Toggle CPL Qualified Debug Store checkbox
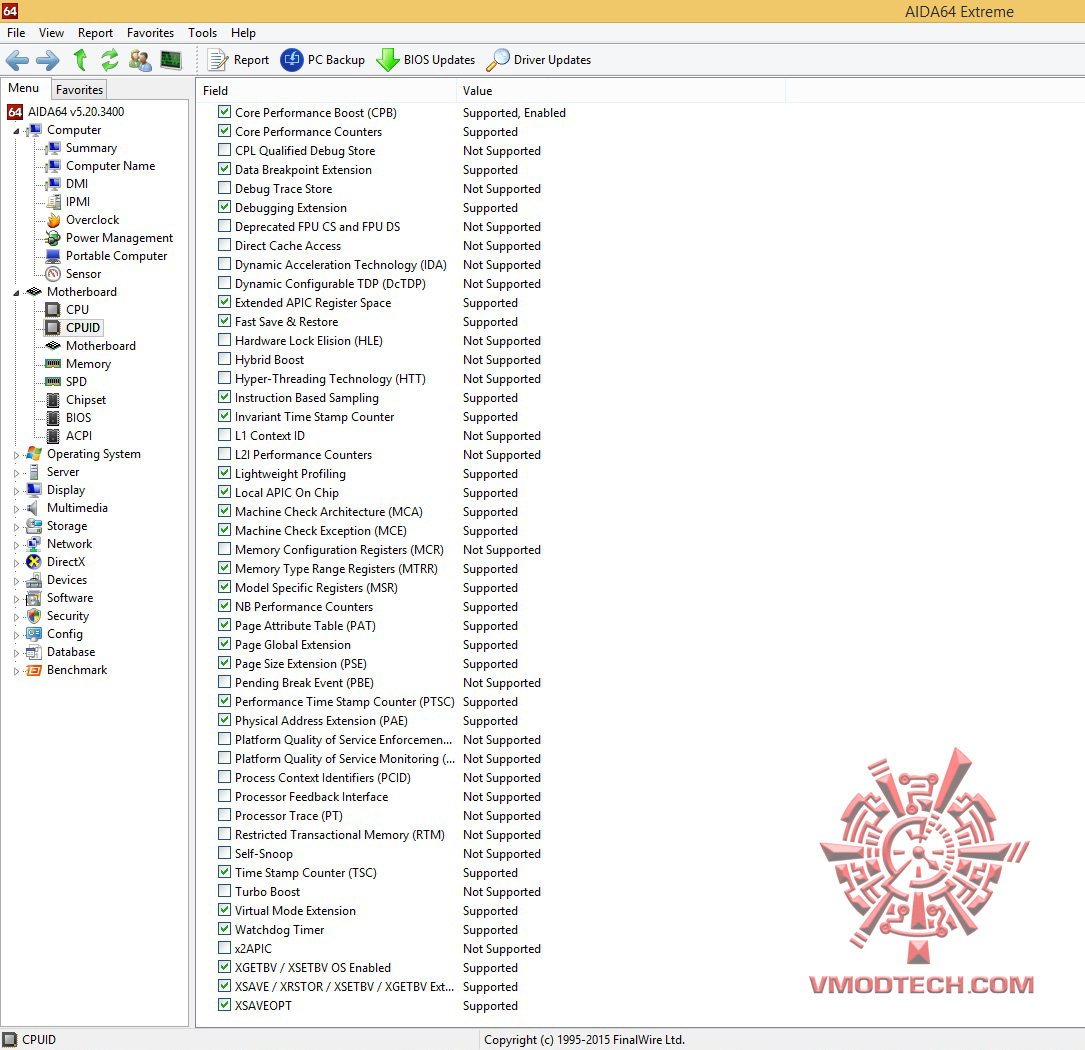Viewport: 1085px width, 1050px height. [x=224, y=150]
